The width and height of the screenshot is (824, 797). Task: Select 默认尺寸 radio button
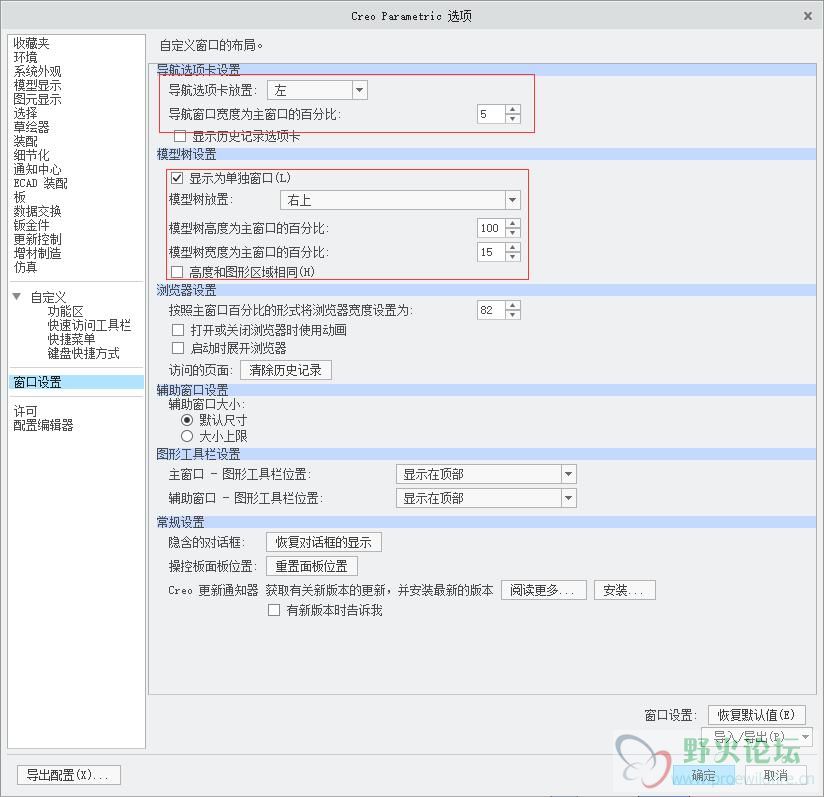point(187,420)
